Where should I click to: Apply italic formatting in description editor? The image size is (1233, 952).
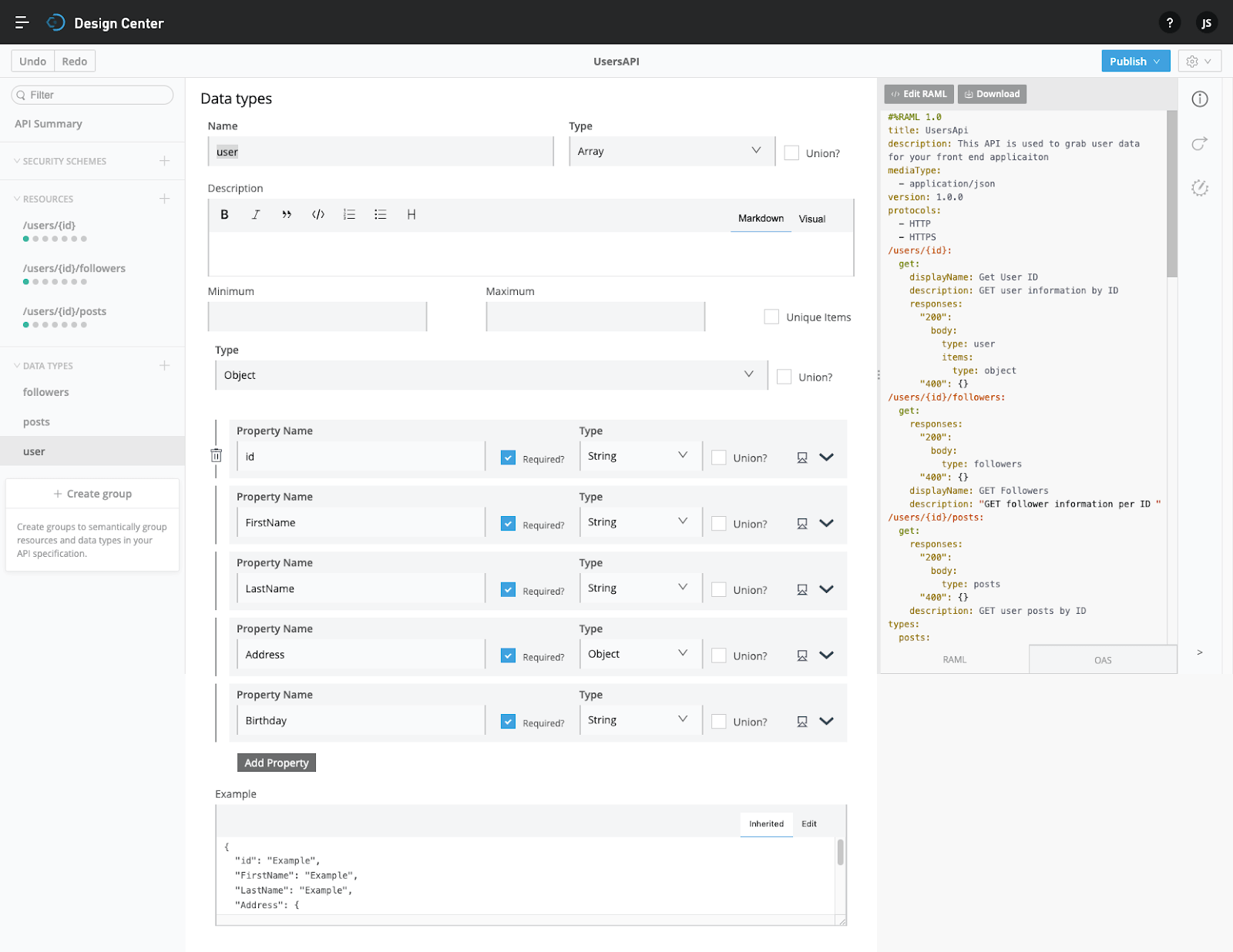tap(255, 215)
